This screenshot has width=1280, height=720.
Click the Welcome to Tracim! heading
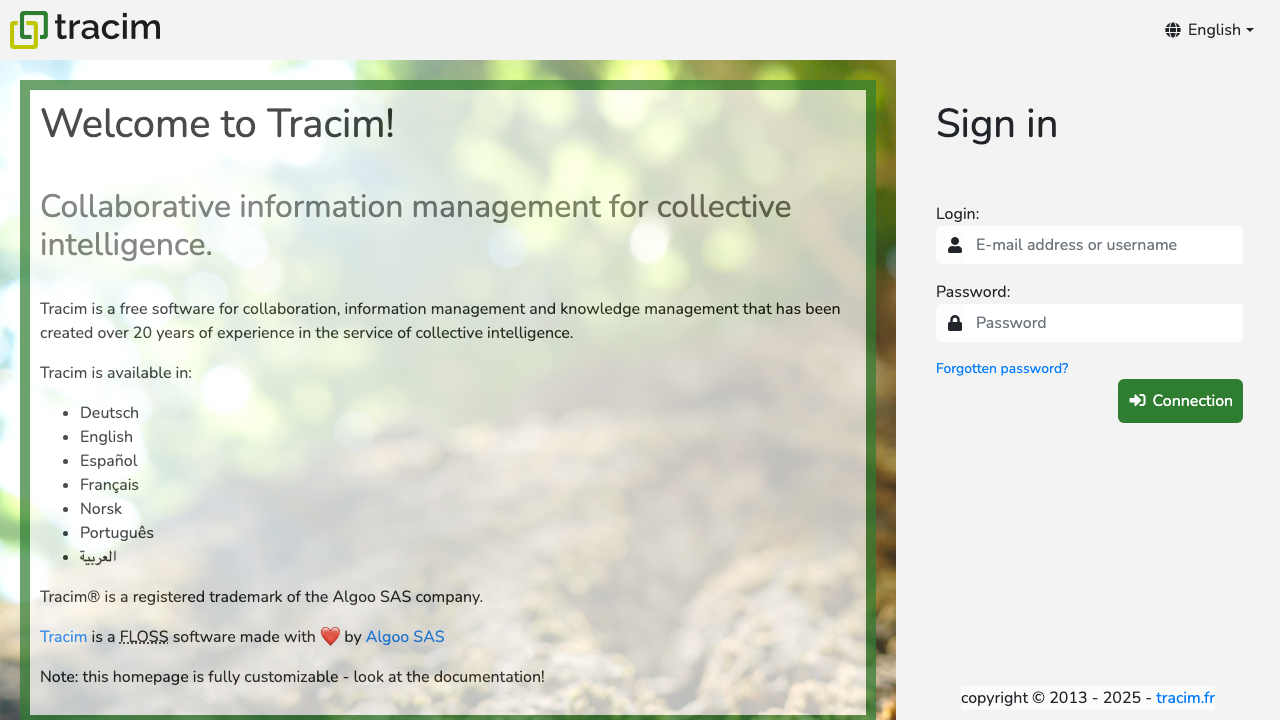[217, 124]
